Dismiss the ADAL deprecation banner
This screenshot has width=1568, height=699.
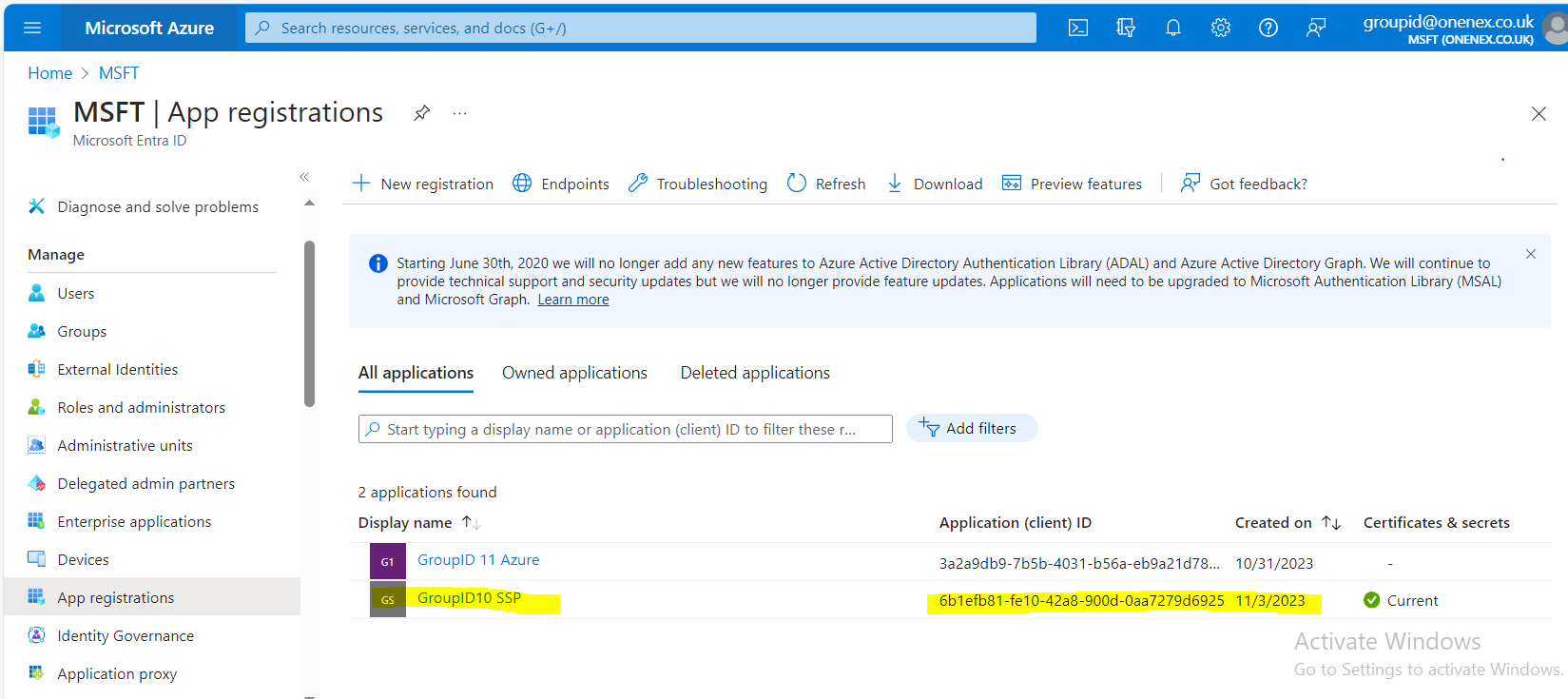1531,254
